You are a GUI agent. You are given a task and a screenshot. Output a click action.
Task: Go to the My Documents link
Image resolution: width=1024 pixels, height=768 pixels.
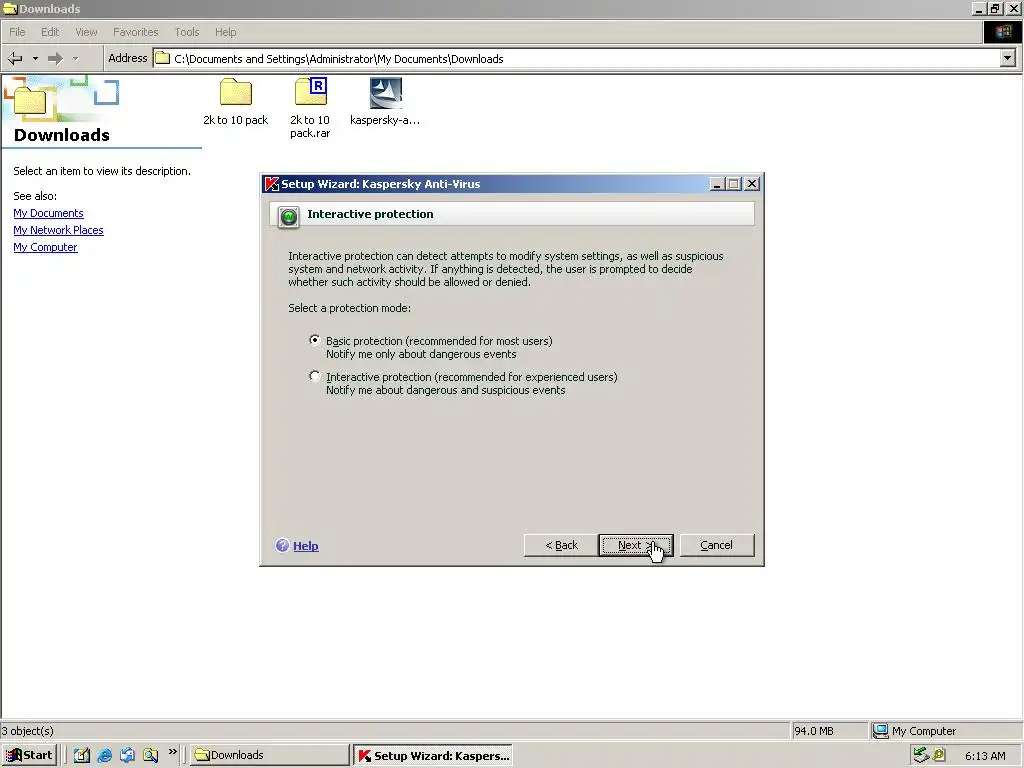click(x=48, y=213)
